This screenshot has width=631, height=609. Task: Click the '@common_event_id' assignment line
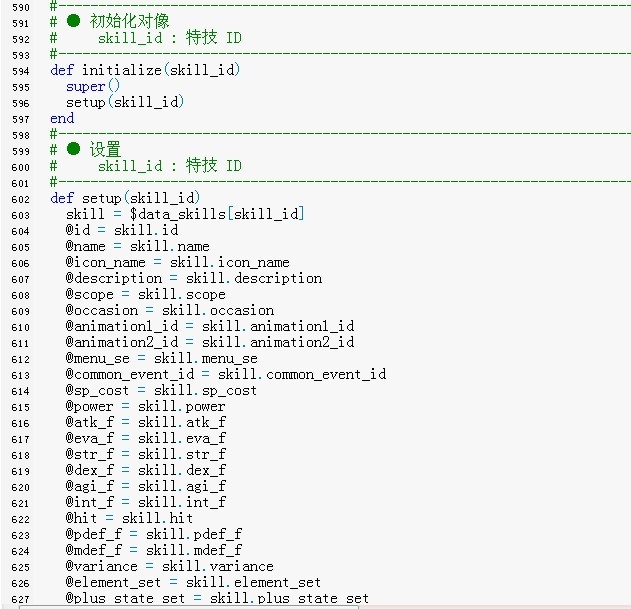(x=226, y=374)
